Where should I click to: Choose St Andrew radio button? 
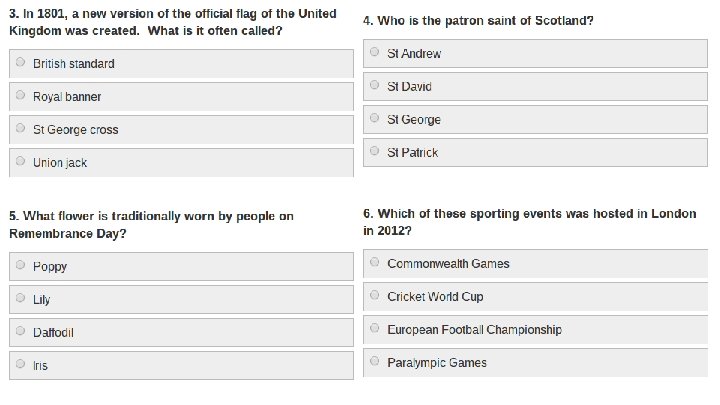click(374, 52)
